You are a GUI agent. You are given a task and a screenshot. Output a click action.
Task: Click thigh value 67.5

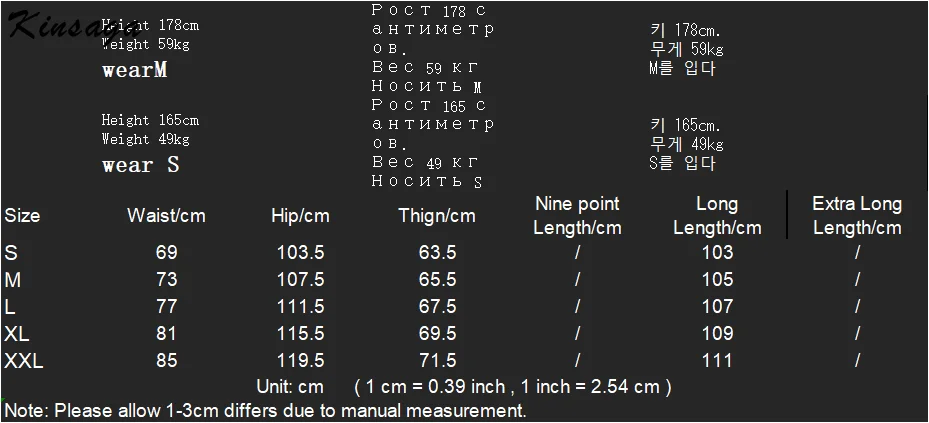tap(437, 307)
